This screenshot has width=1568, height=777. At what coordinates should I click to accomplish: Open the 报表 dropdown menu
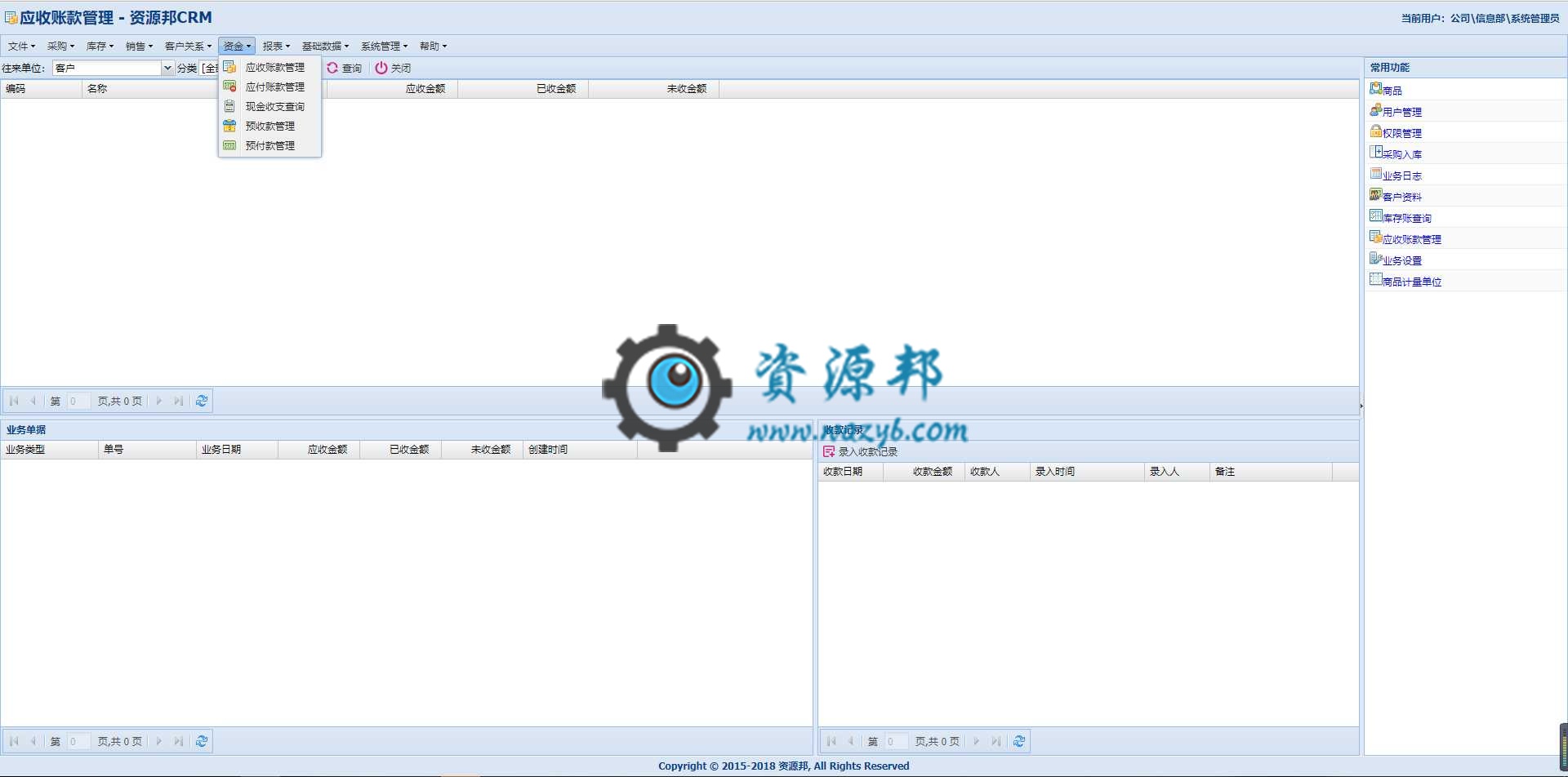coord(276,47)
